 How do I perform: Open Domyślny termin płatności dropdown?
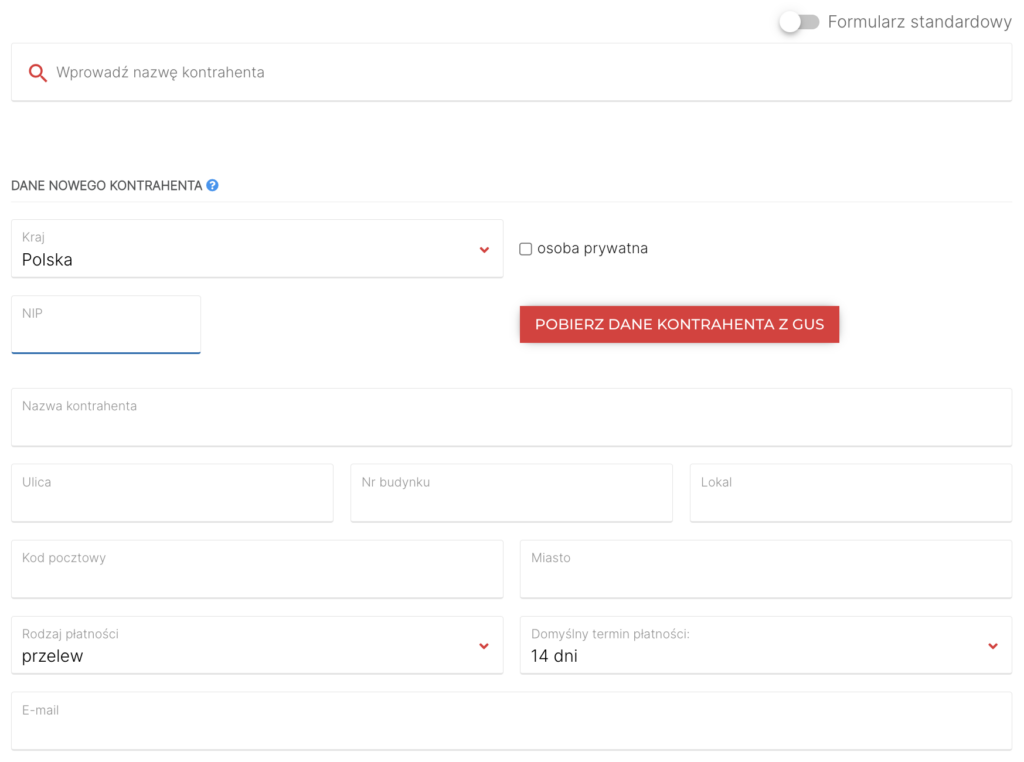(x=765, y=646)
